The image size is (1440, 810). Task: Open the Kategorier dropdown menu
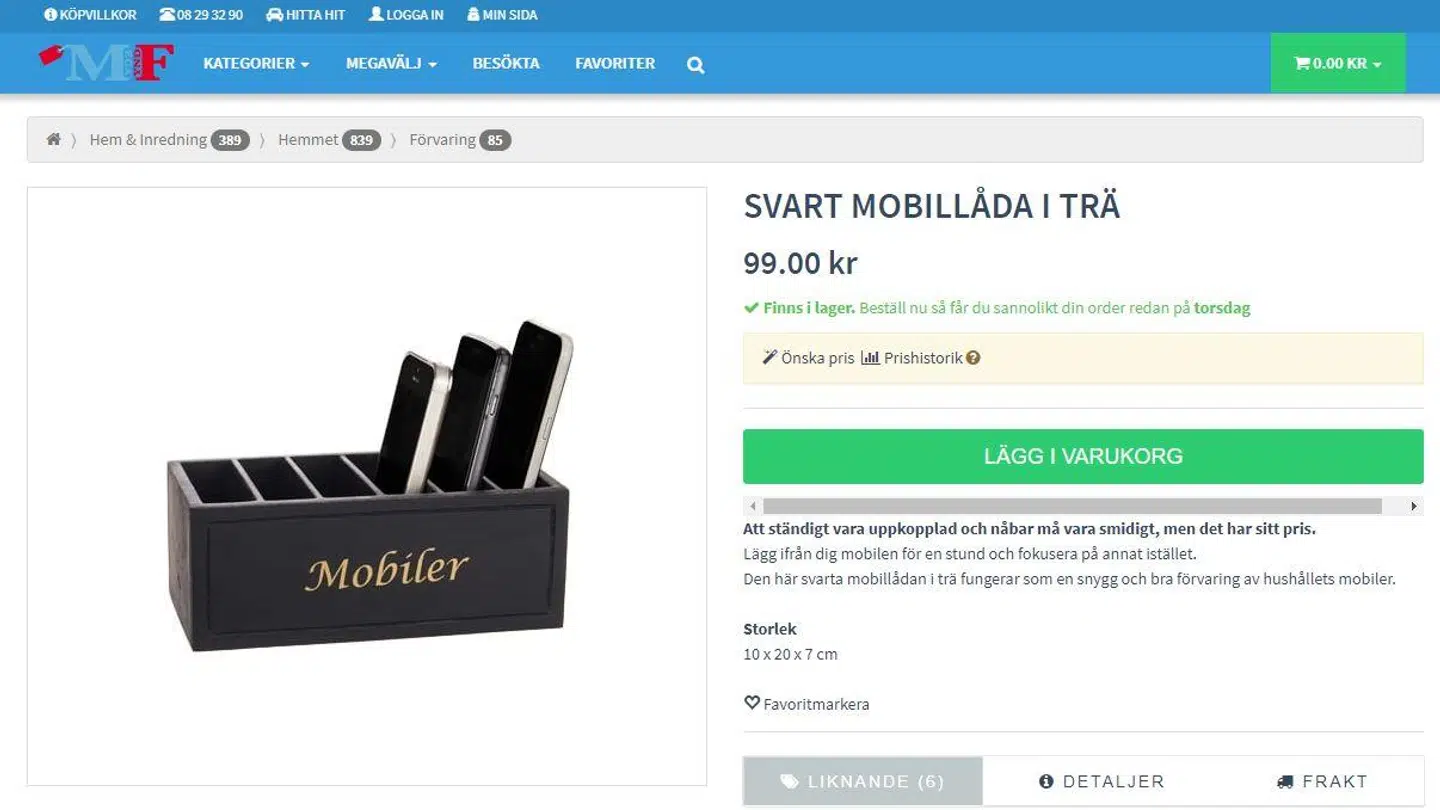click(256, 63)
